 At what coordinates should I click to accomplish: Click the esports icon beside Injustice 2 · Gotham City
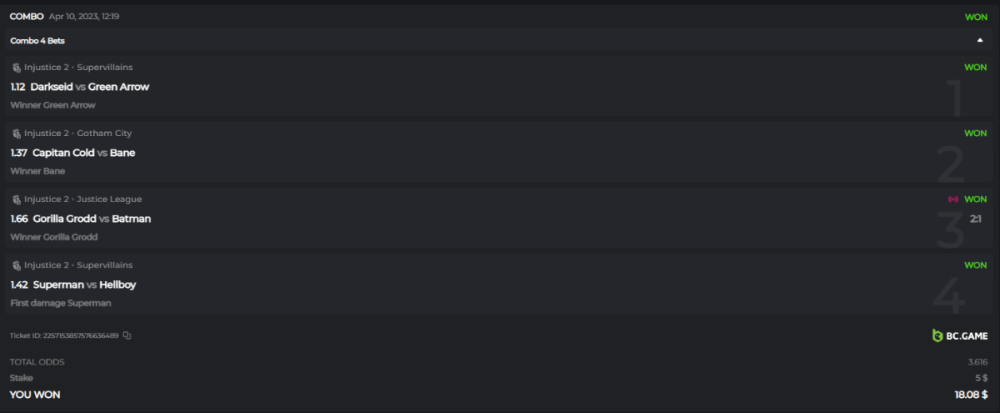click(16, 133)
